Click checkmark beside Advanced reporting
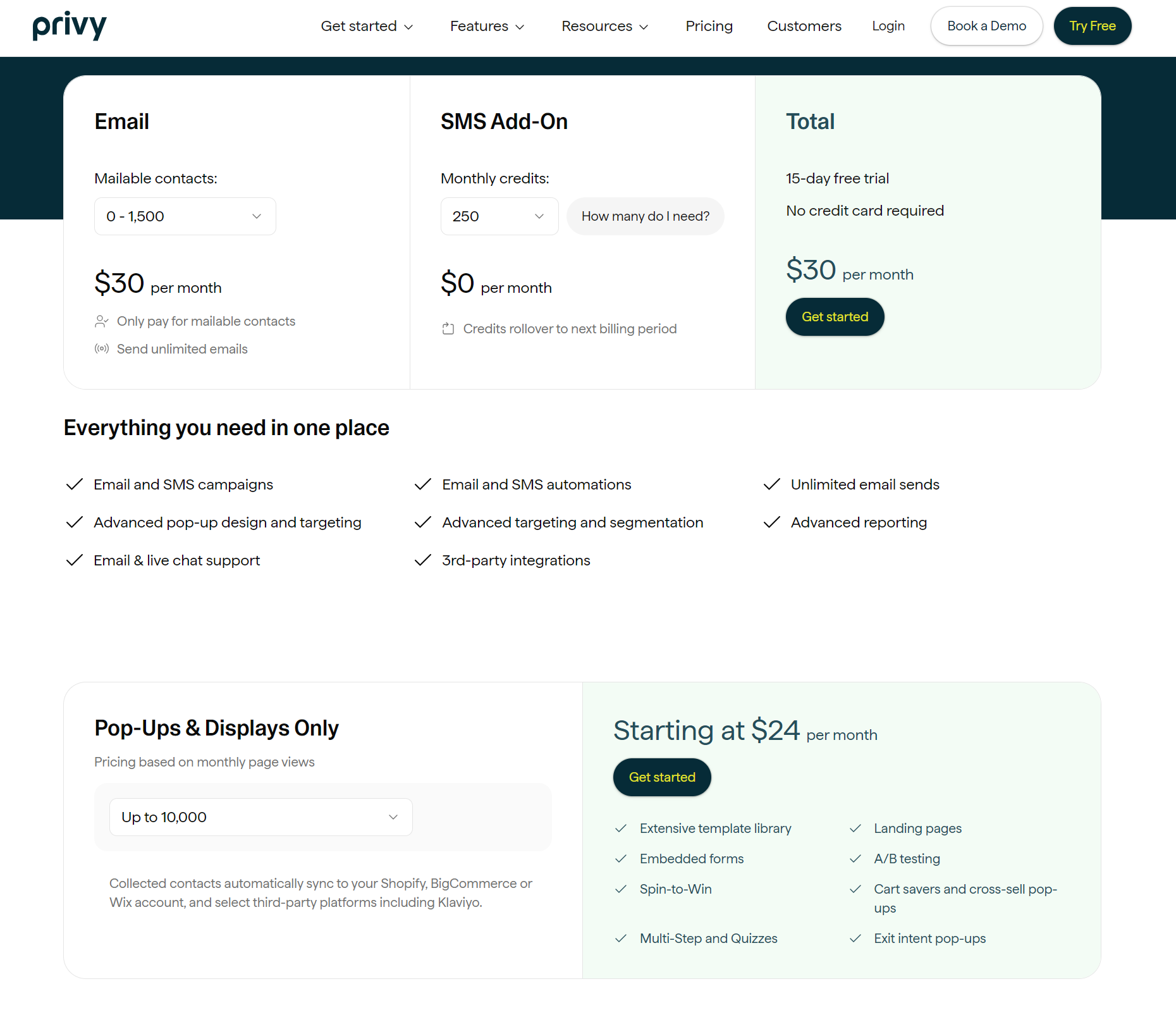 (772, 522)
